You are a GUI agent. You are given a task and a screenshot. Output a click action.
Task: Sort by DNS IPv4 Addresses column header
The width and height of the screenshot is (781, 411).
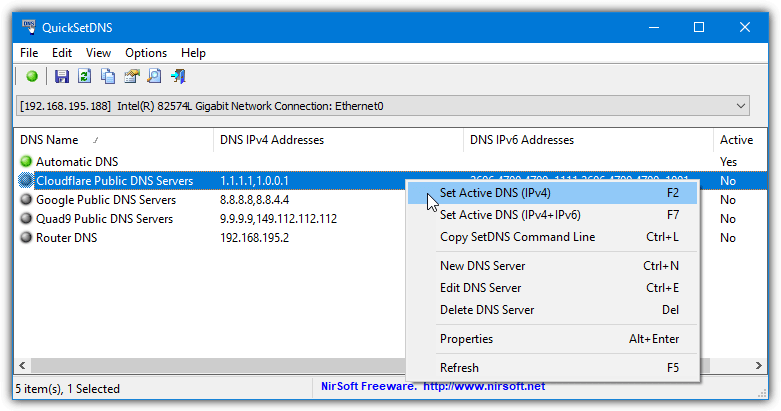[338, 140]
